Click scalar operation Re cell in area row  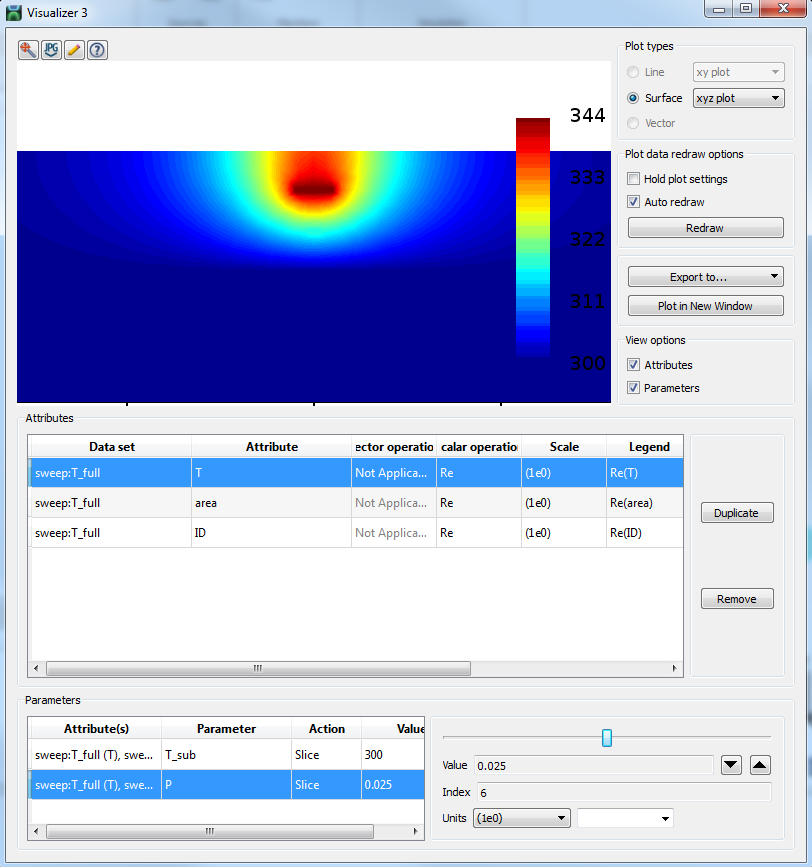tap(479, 503)
